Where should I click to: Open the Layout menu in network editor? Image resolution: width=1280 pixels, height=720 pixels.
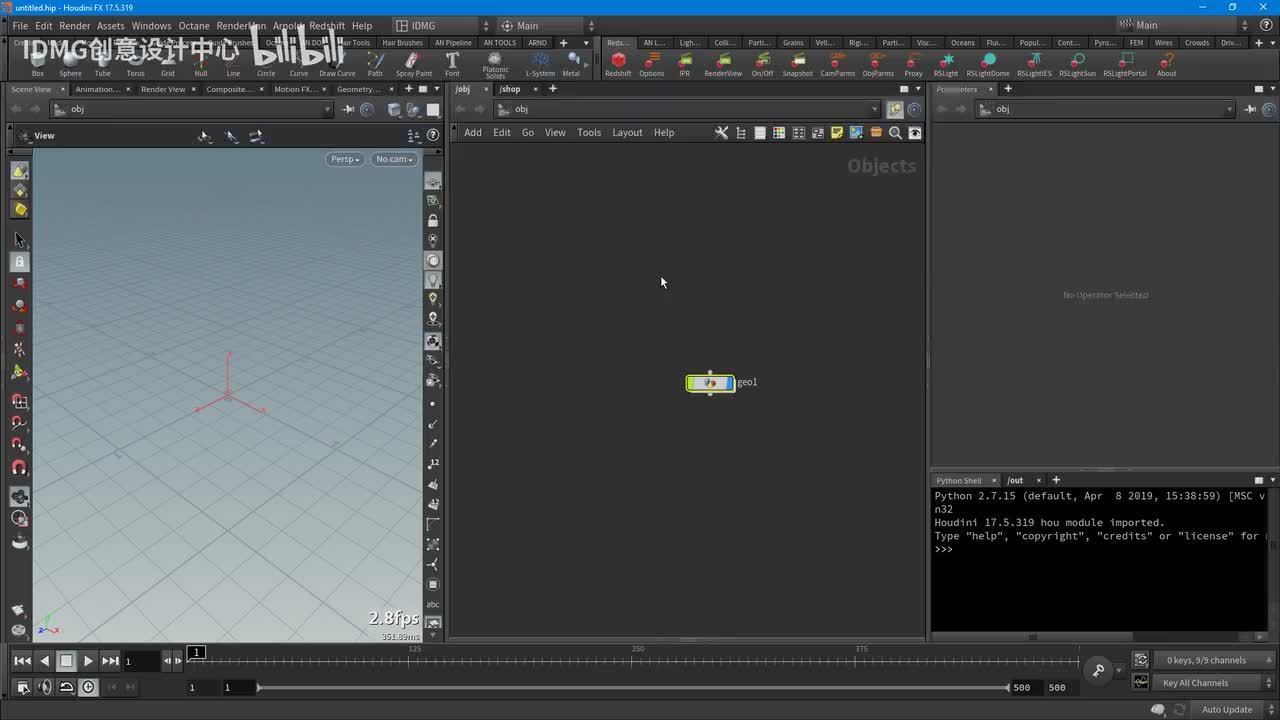point(627,133)
